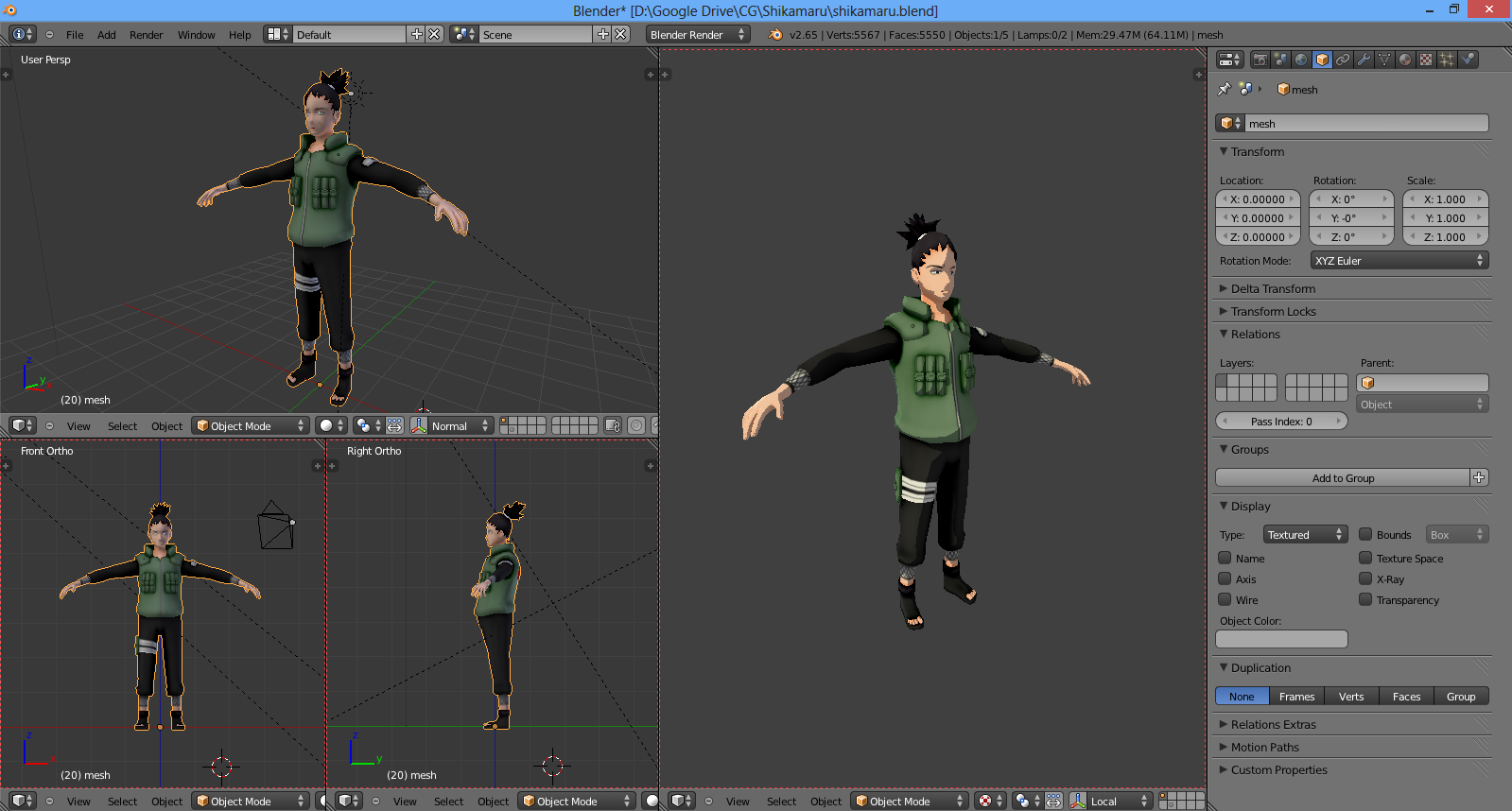Enable the Wire display checkbox
1512x811 pixels.
tap(1225, 599)
